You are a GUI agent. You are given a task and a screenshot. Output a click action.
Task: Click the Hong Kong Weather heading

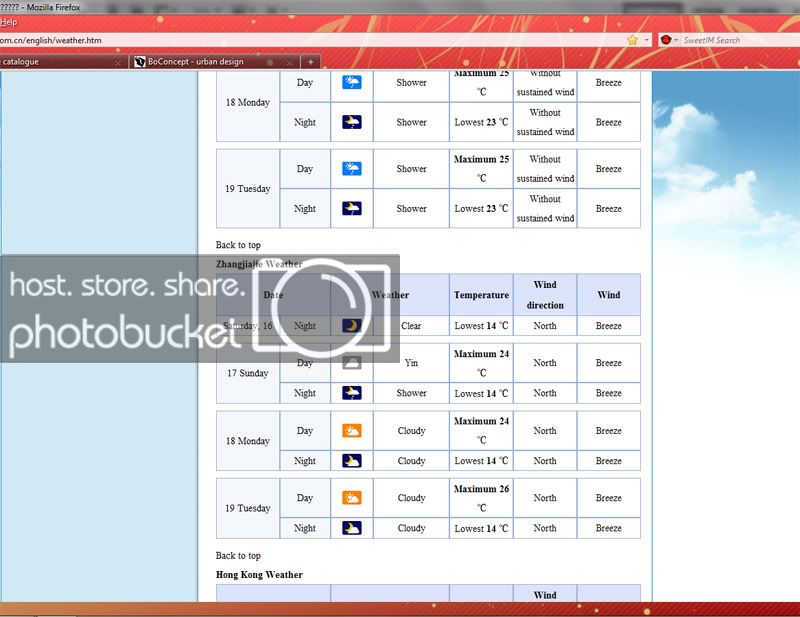(x=259, y=575)
